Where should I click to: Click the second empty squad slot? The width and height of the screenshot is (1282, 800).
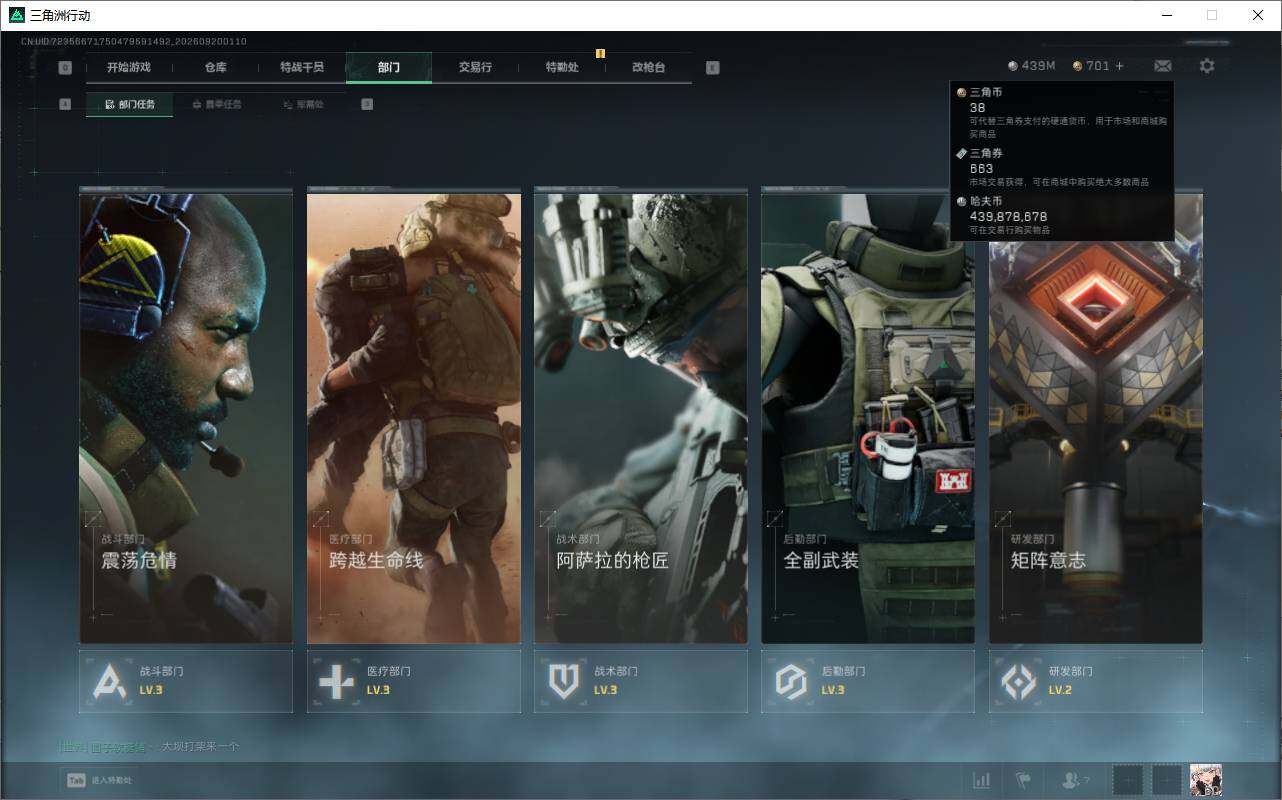coord(1167,780)
